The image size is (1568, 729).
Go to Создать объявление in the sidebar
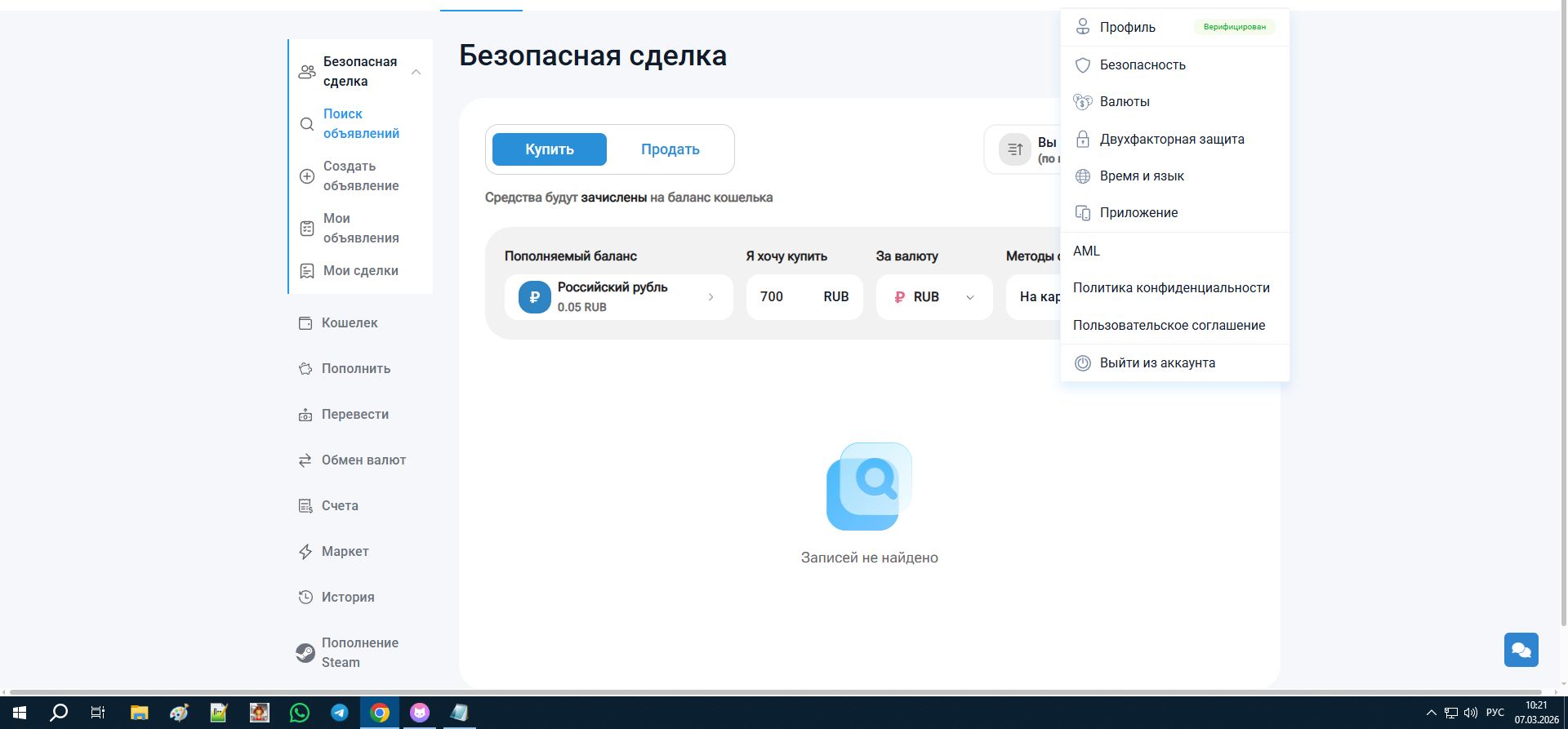click(x=361, y=176)
